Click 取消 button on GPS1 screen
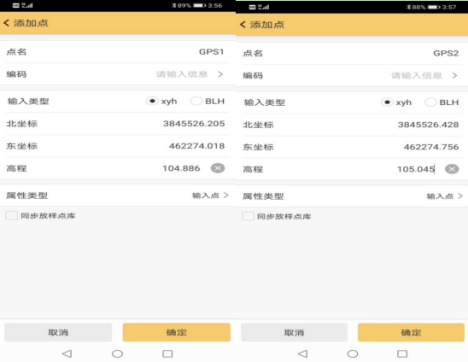Image resolution: width=468 pixels, height=362 pixels. [x=58, y=332]
